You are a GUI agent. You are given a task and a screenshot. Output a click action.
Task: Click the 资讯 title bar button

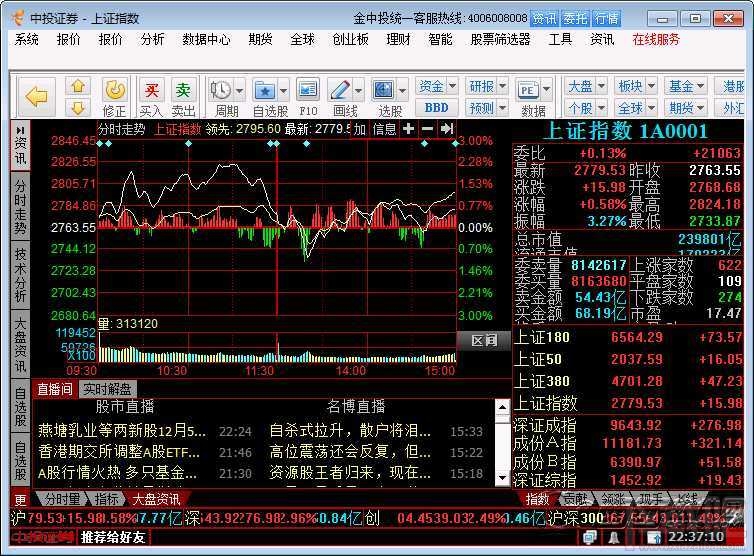pos(544,19)
